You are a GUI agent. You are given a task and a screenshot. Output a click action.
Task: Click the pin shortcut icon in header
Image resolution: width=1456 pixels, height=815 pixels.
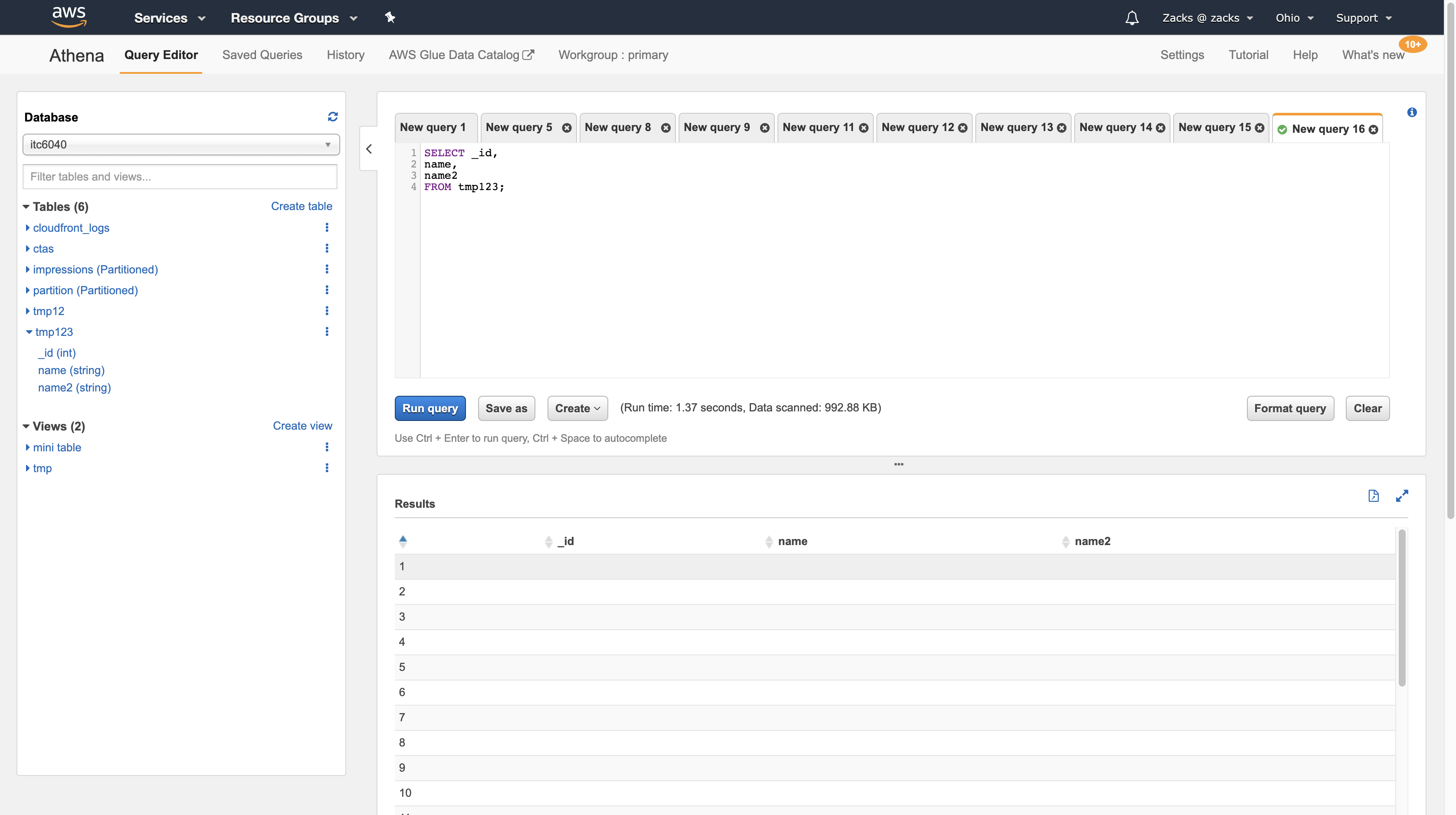click(390, 17)
